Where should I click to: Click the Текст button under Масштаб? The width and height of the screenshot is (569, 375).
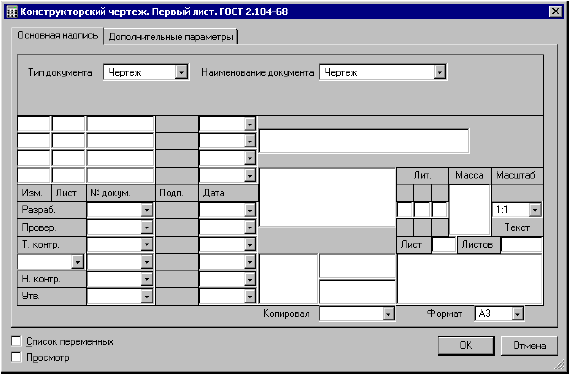tap(517, 228)
